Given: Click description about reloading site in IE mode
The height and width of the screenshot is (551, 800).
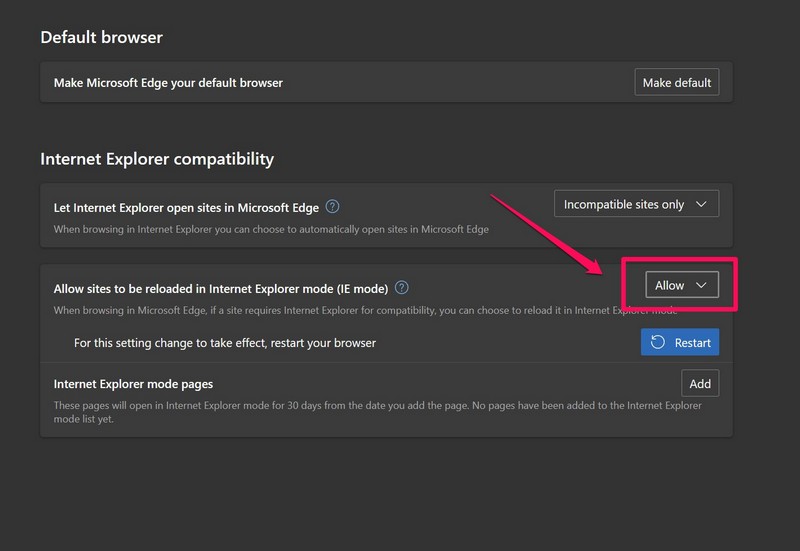Looking at the screenshot, I should pyautogui.click(x=340, y=311).
